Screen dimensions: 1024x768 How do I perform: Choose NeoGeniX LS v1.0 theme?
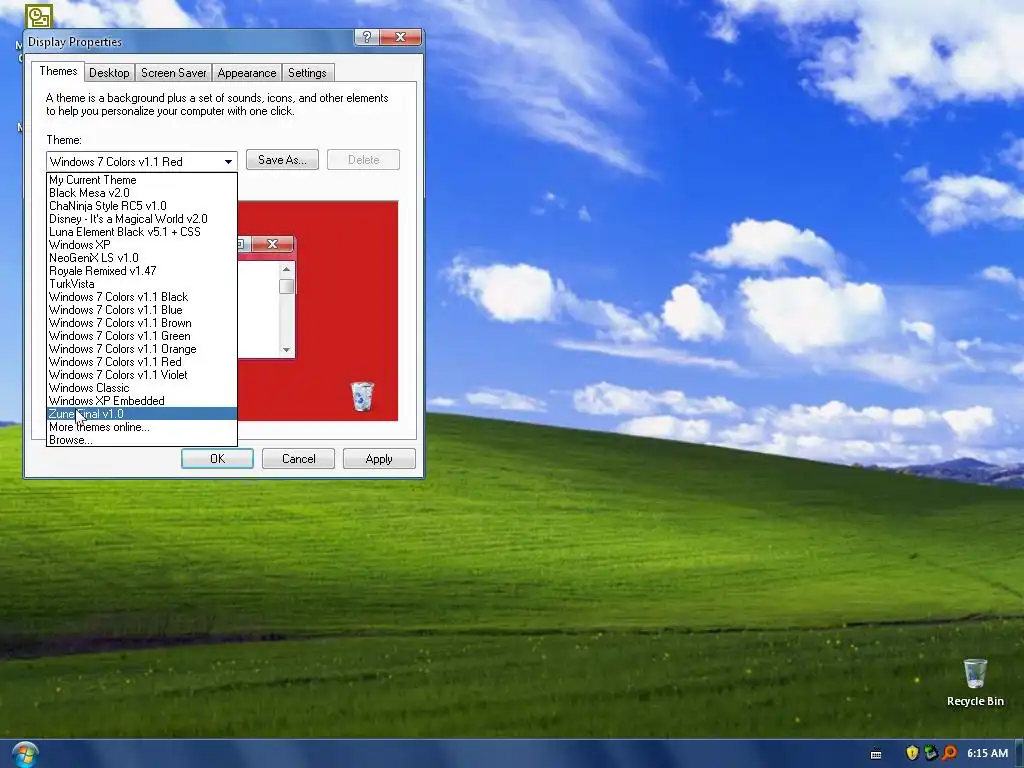coord(142,258)
